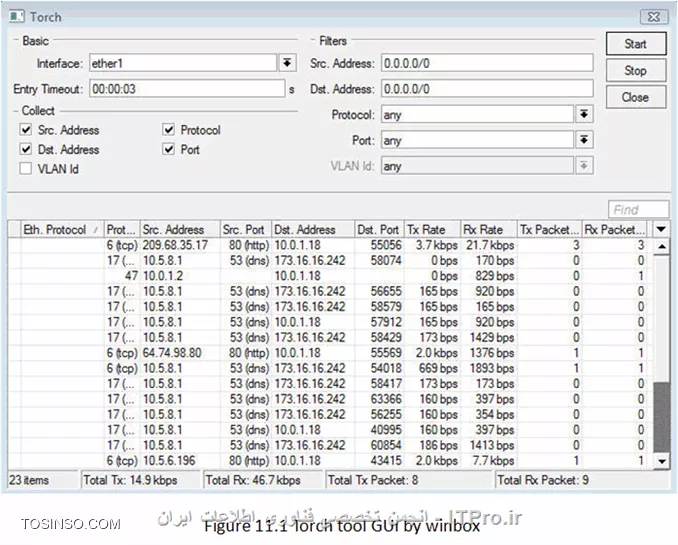The image size is (678, 545).
Task: Toggle the Dst. Address collect checkbox
Action: [x=26, y=149]
